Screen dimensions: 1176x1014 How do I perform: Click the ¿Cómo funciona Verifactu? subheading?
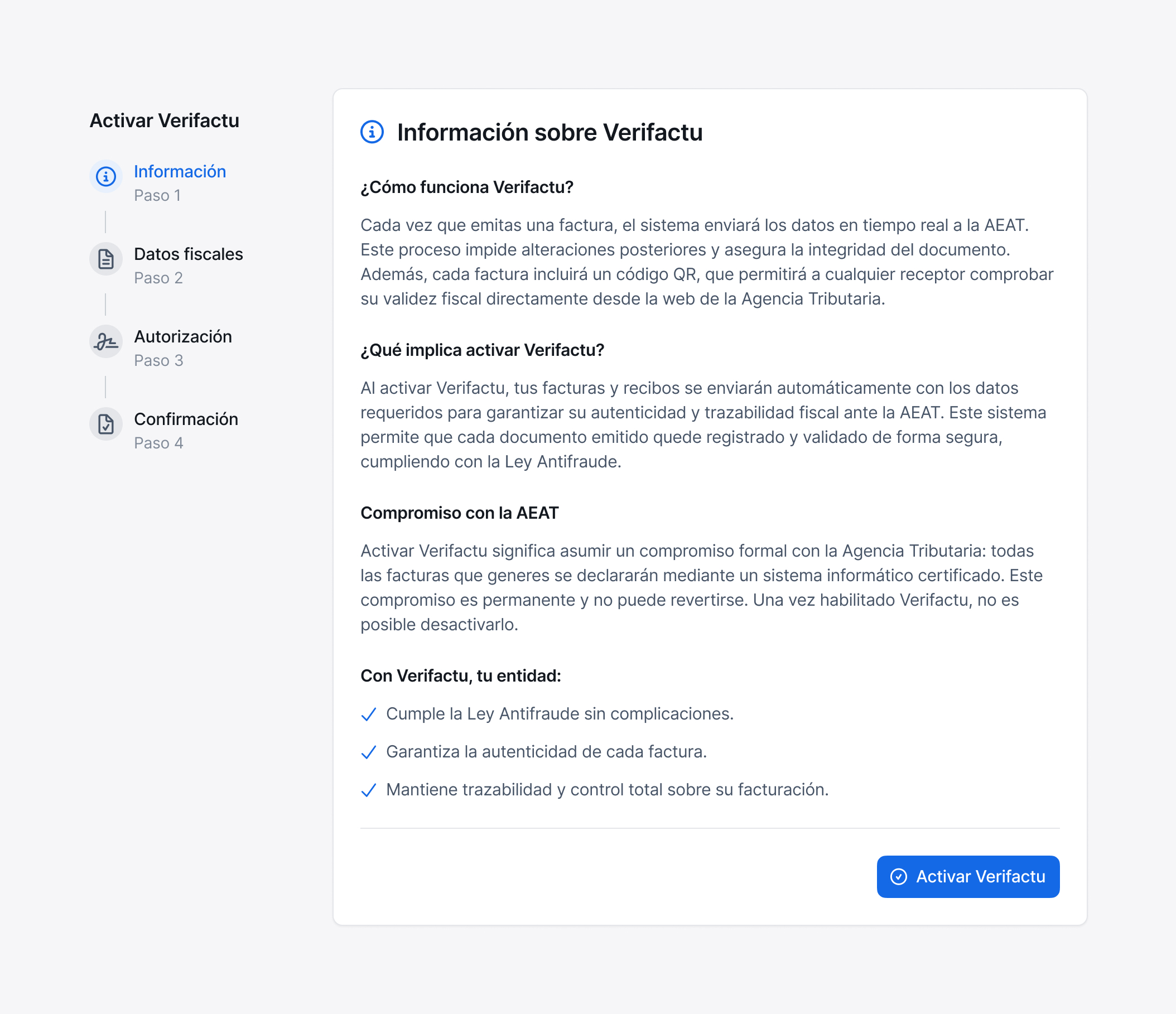466,187
